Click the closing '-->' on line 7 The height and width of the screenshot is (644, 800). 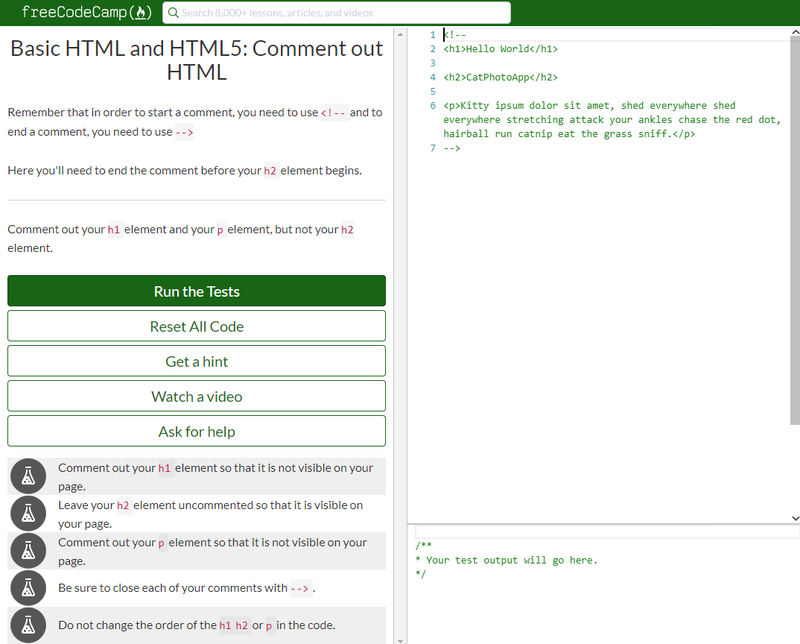coord(452,148)
